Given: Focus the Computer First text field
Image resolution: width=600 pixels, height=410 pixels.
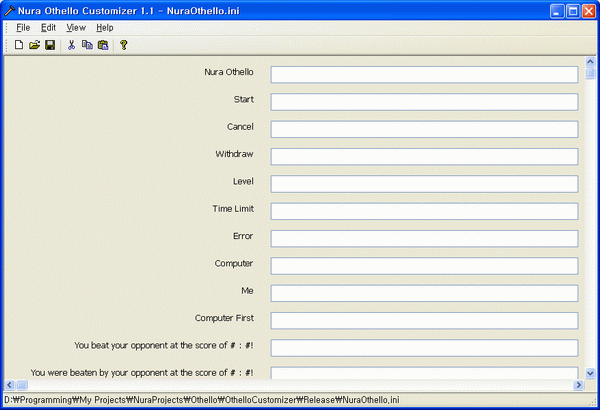Looking at the screenshot, I should (424, 320).
